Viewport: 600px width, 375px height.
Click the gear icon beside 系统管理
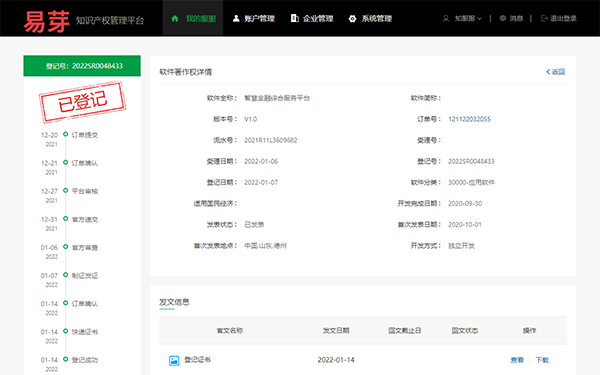click(x=352, y=18)
